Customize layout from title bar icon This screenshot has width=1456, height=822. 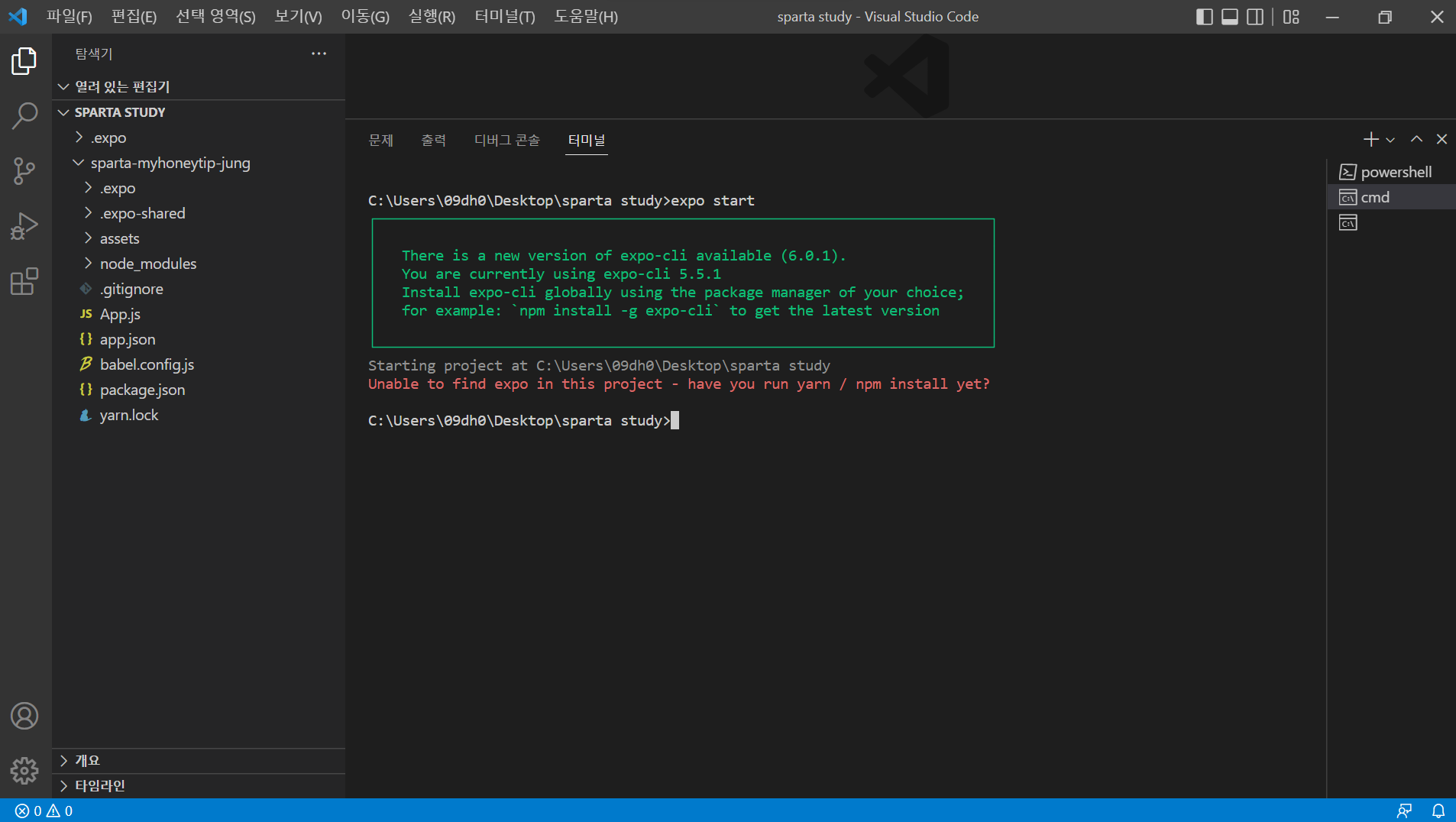tap(1291, 17)
